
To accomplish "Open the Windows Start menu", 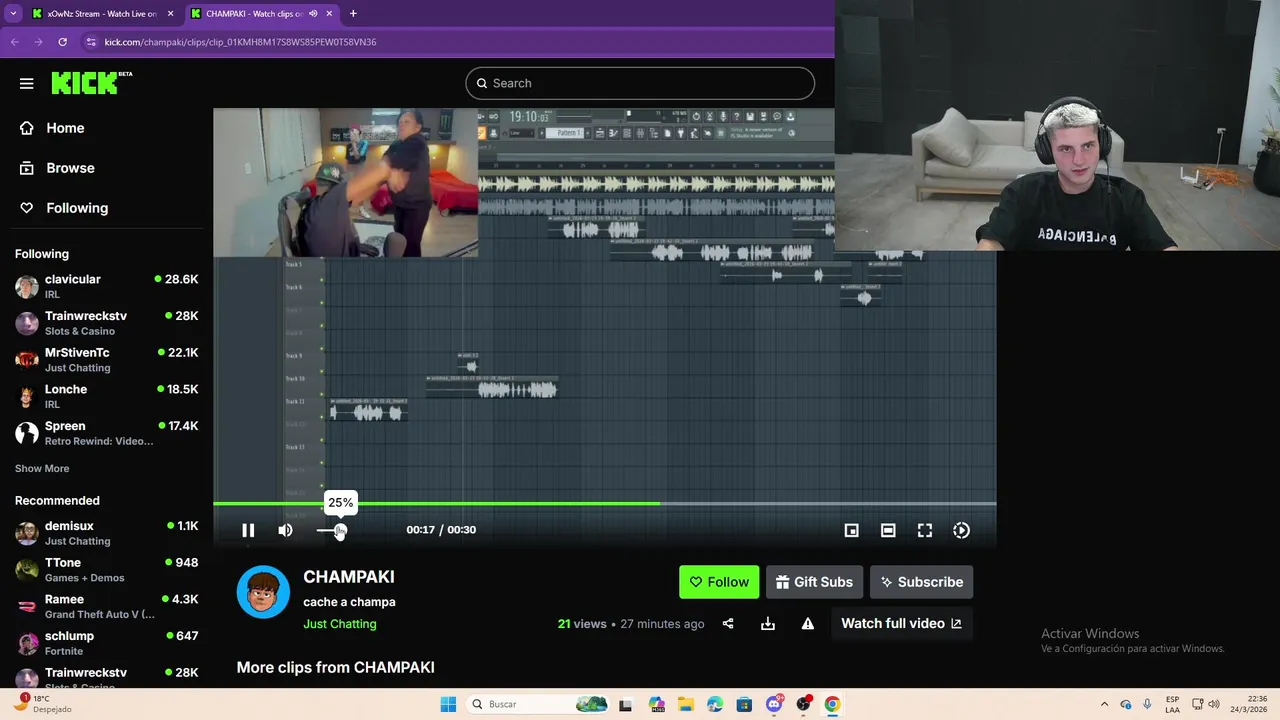I will (448, 704).
